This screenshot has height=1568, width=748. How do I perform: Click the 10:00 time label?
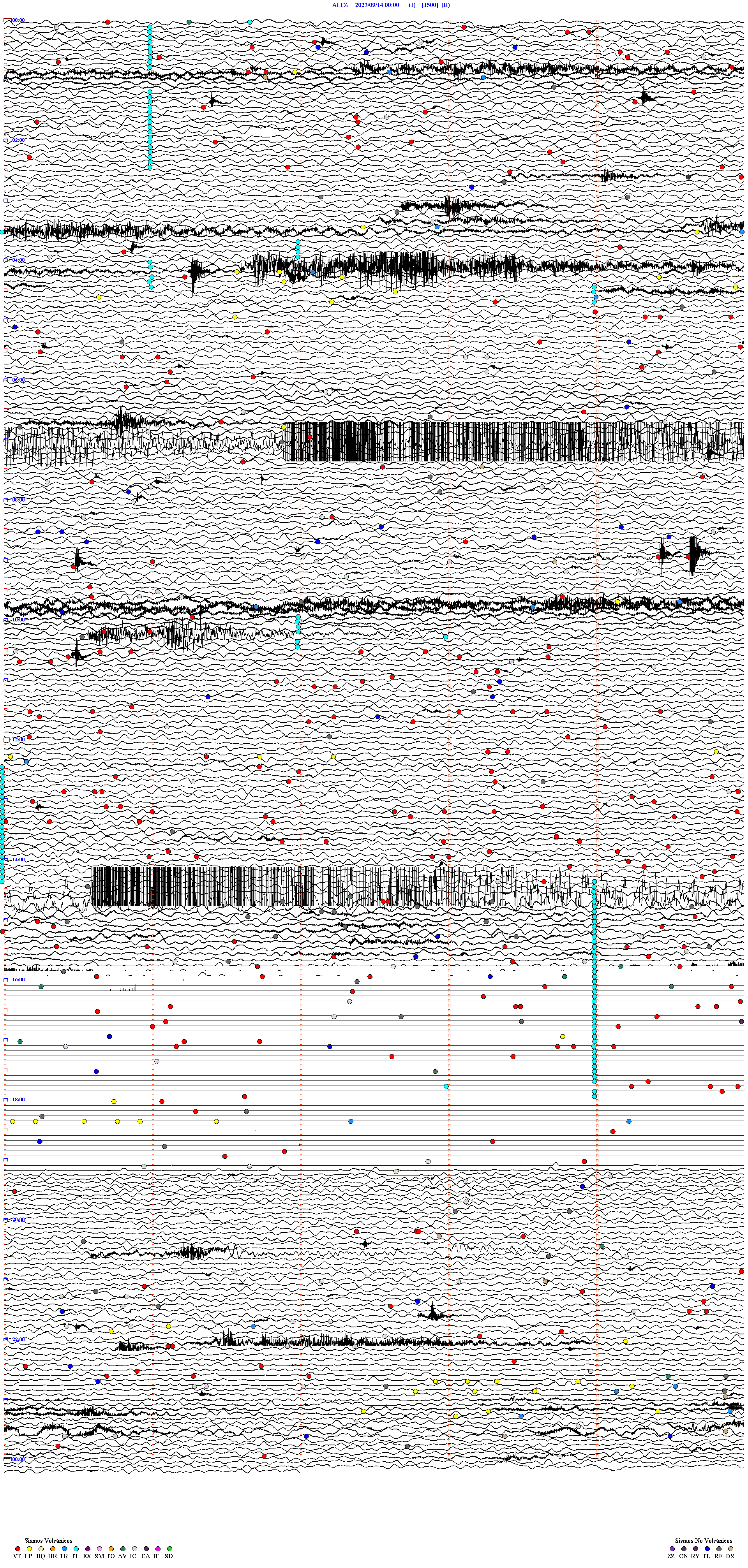point(18,619)
